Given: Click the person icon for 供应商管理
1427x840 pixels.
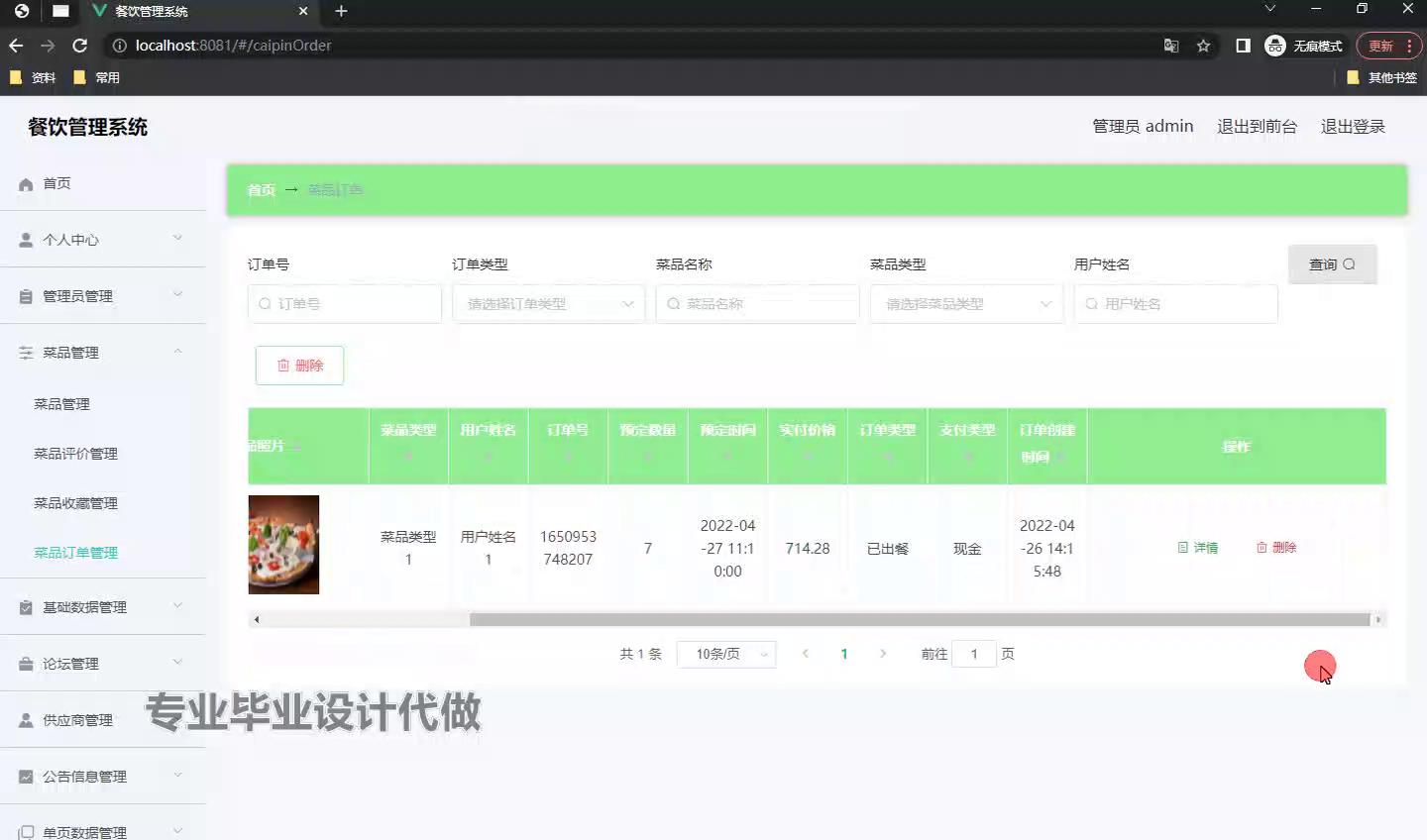Looking at the screenshot, I should pos(26,720).
